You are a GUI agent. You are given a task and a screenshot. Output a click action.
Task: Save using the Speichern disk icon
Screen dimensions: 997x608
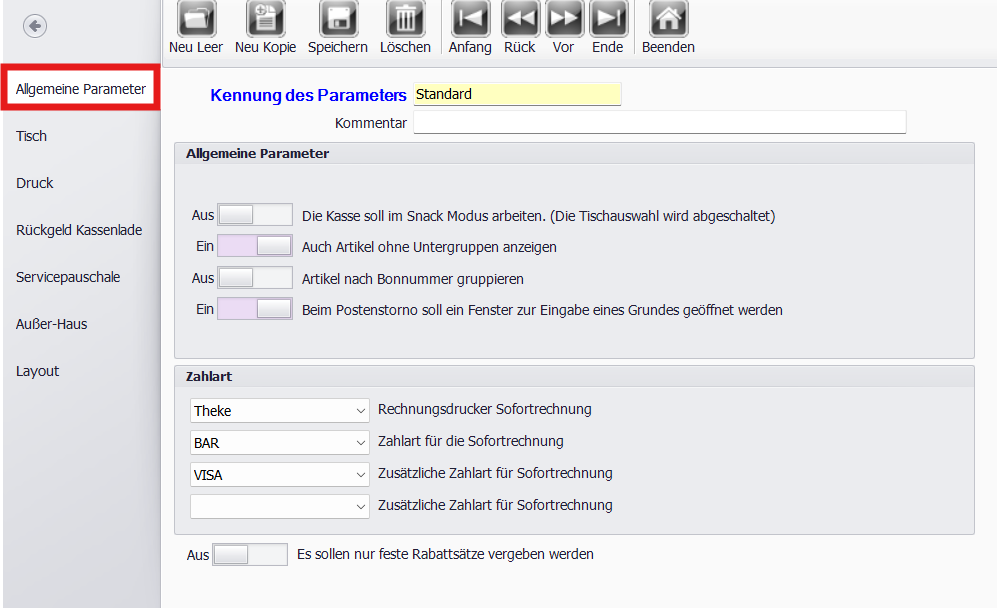pyautogui.click(x=338, y=18)
